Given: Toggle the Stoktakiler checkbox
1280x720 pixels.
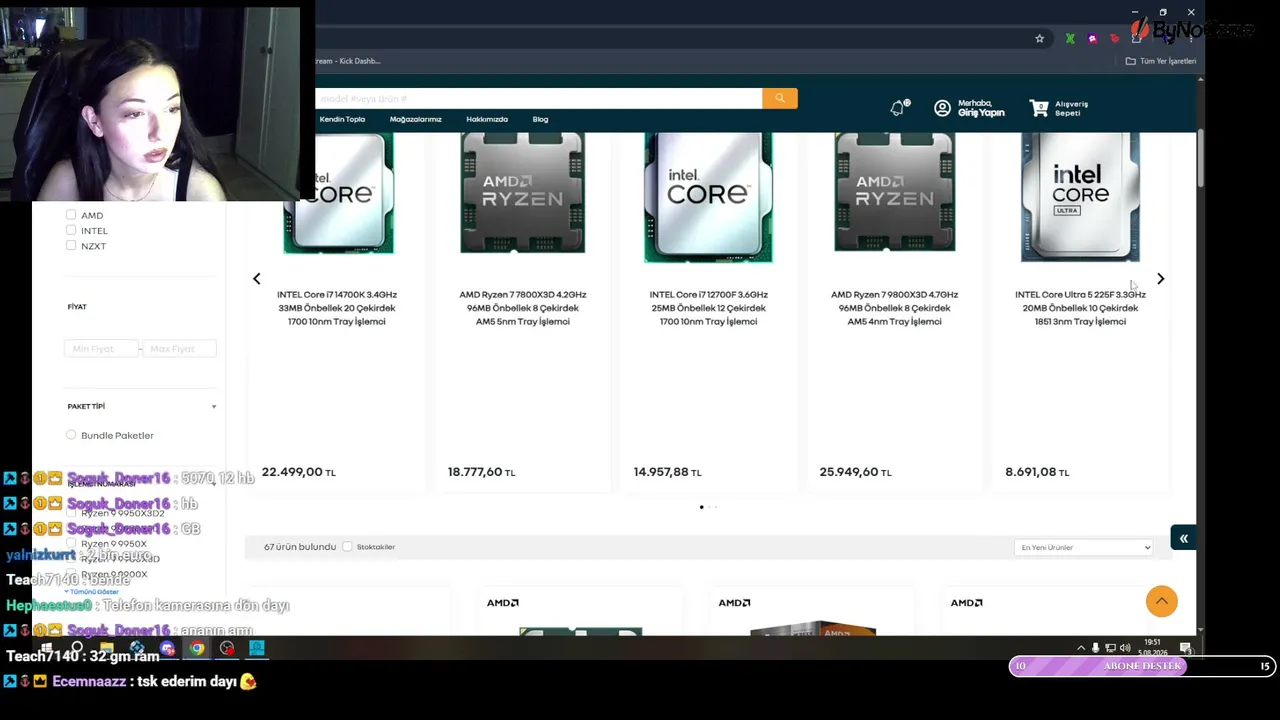Looking at the screenshot, I should (x=347, y=547).
